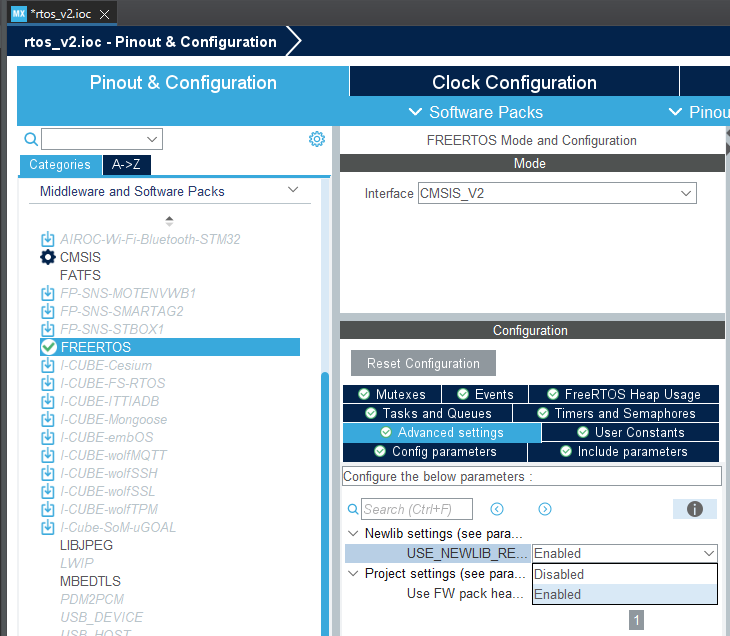Click the search magnifier icon above Categories
This screenshot has width=730, height=636.
pos(31,139)
